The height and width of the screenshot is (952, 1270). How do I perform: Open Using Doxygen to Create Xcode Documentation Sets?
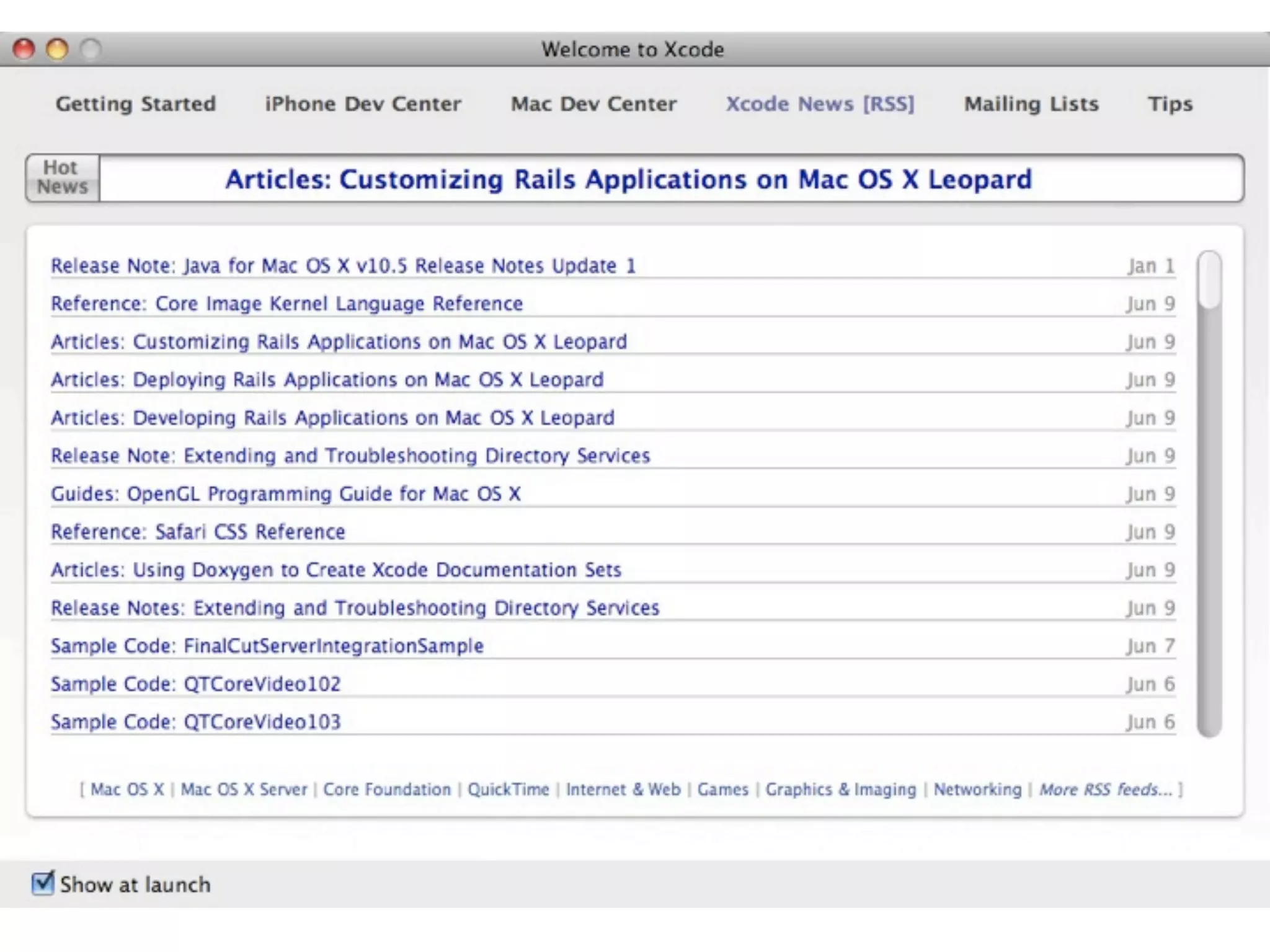(335, 570)
